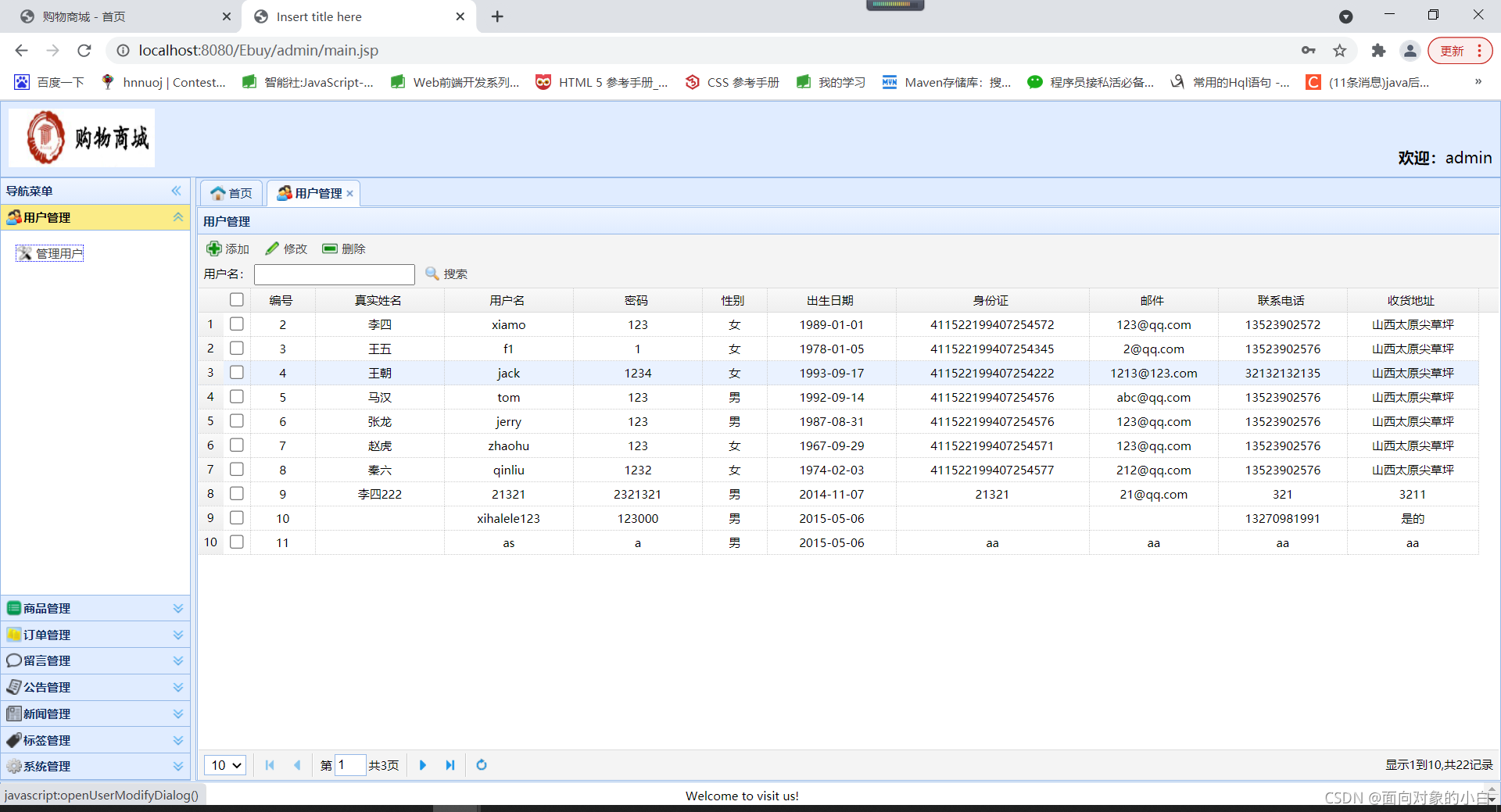Image resolution: width=1501 pixels, height=812 pixels.
Task: Click the 用户名 search input field
Action: click(x=335, y=274)
